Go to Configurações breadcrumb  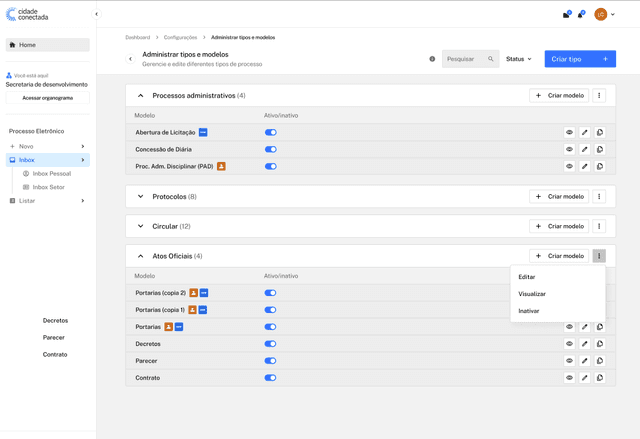180,37
